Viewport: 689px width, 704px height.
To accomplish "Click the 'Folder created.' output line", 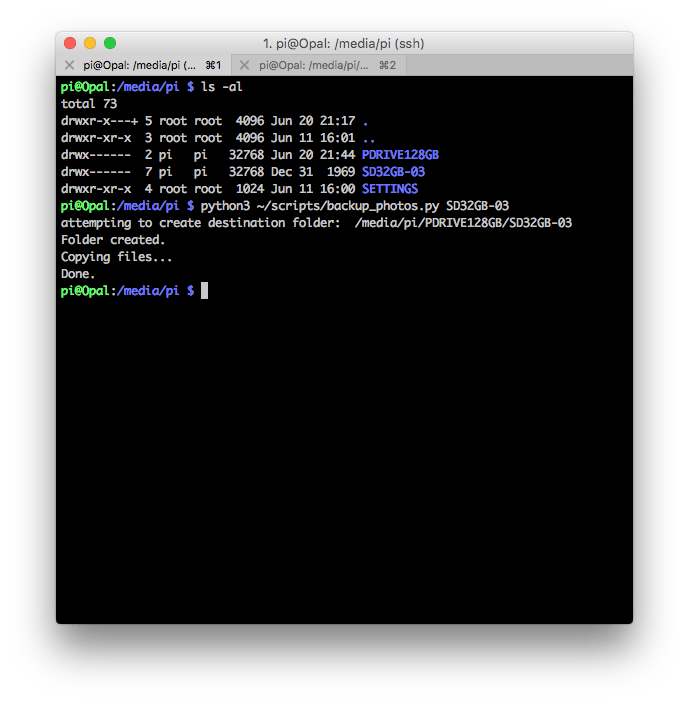I will (x=113, y=240).
